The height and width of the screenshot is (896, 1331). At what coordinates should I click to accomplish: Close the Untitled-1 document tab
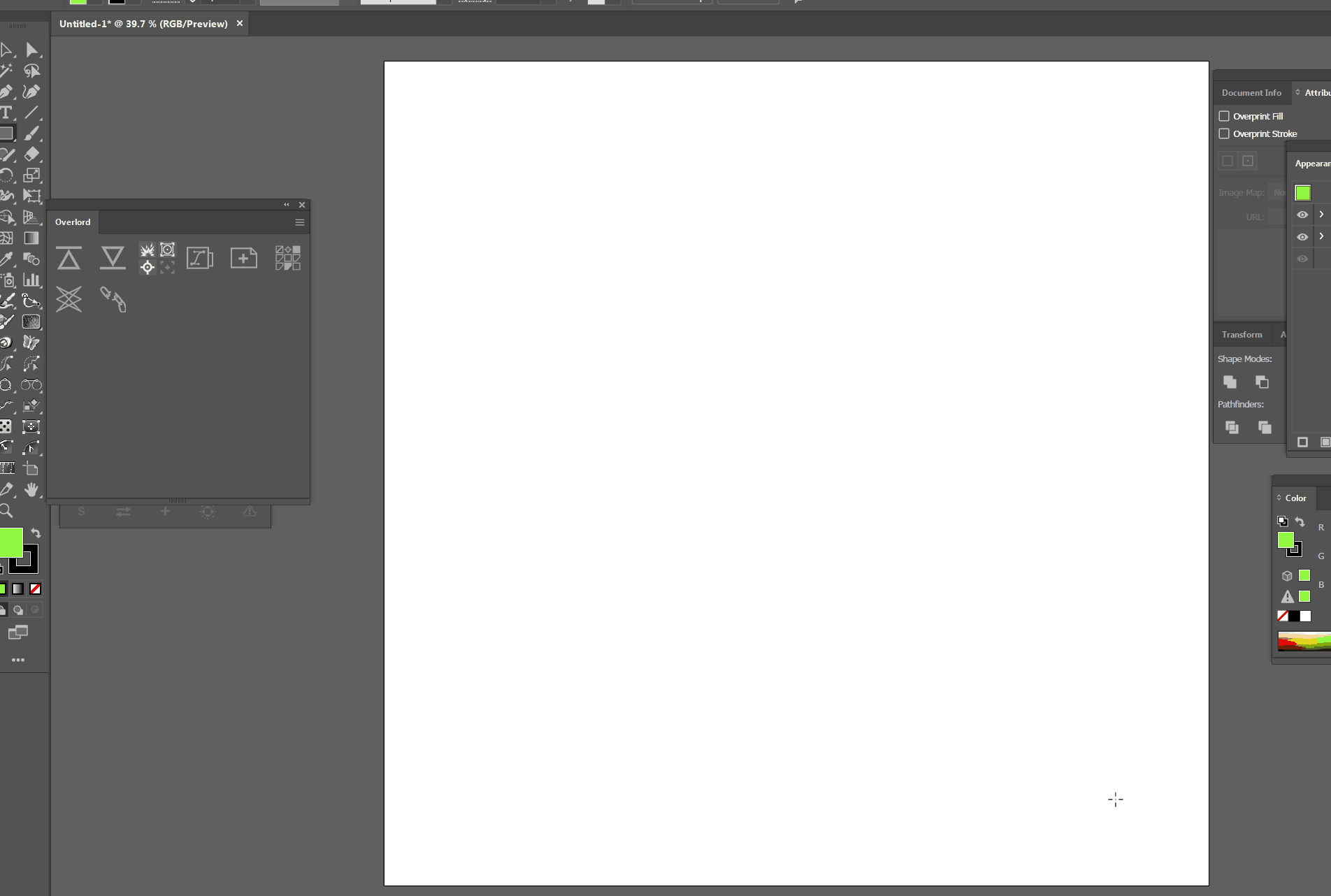pyautogui.click(x=240, y=23)
